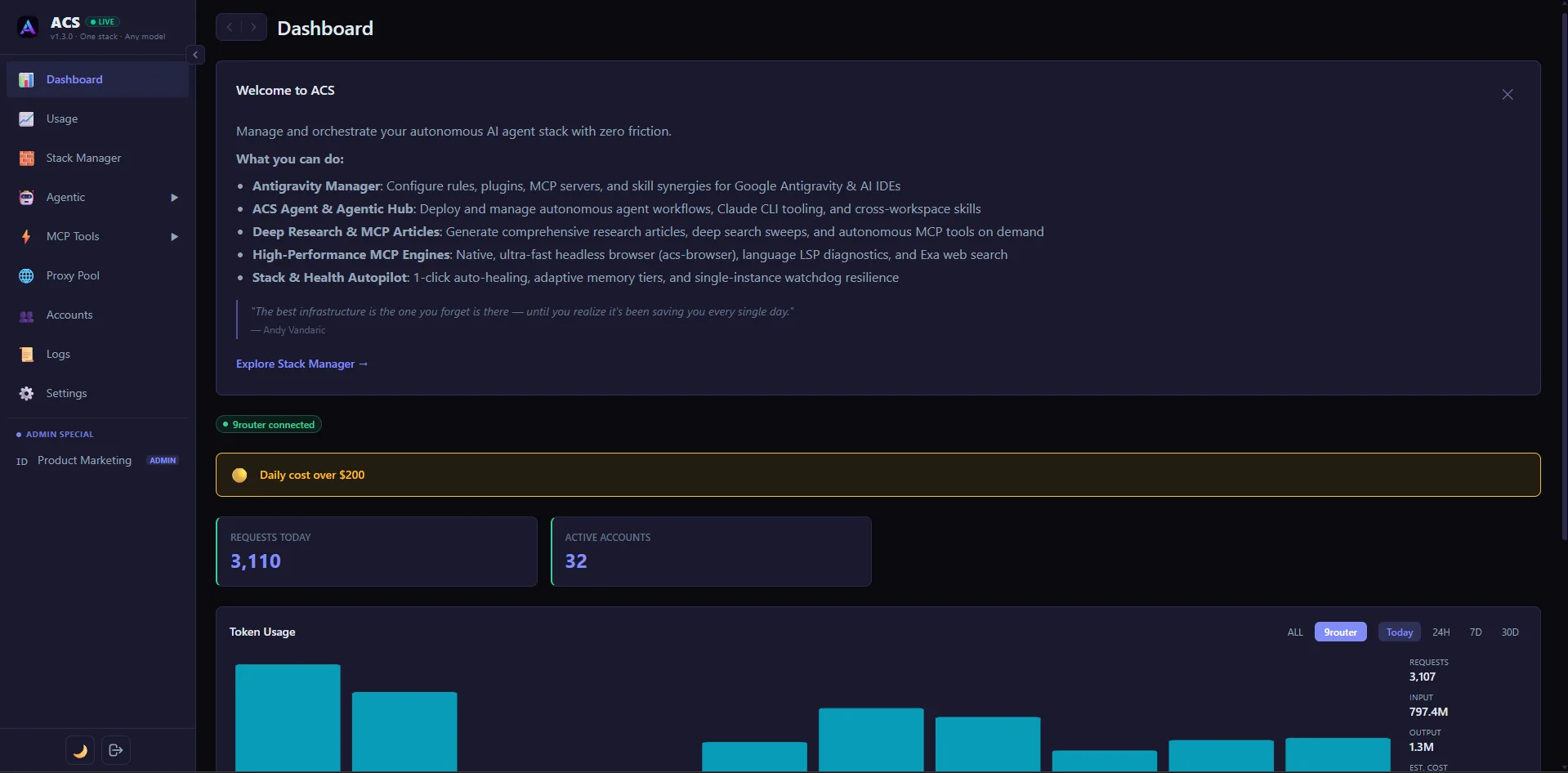Click the Agentic robot icon
Image resolution: width=1568 pixels, height=773 pixels.
point(26,198)
